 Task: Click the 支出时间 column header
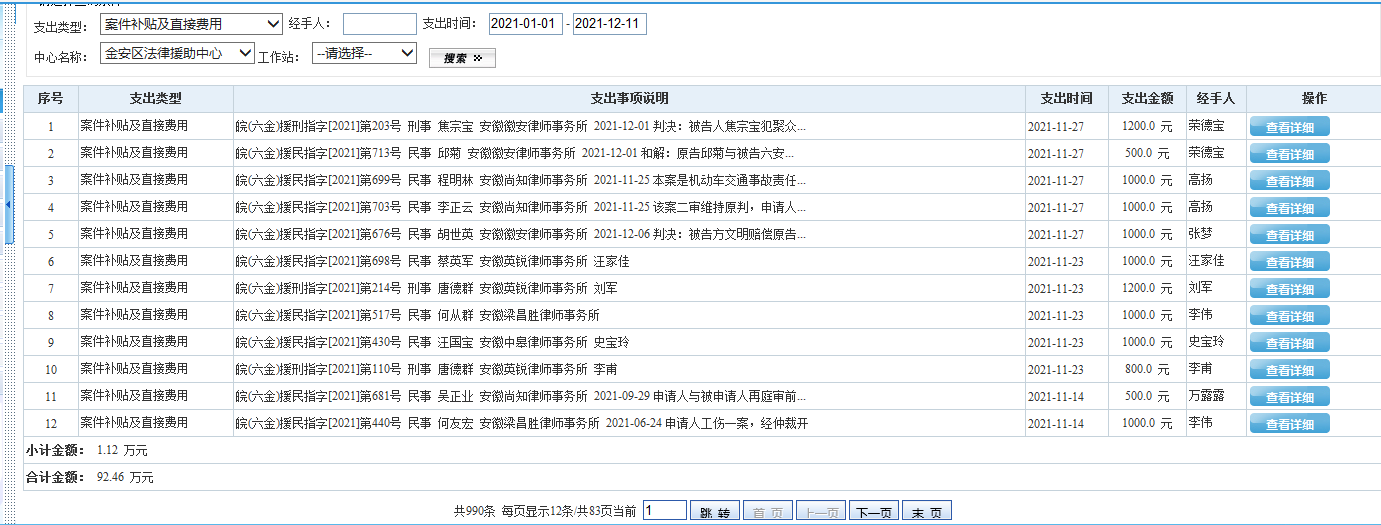pos(1067,99)
